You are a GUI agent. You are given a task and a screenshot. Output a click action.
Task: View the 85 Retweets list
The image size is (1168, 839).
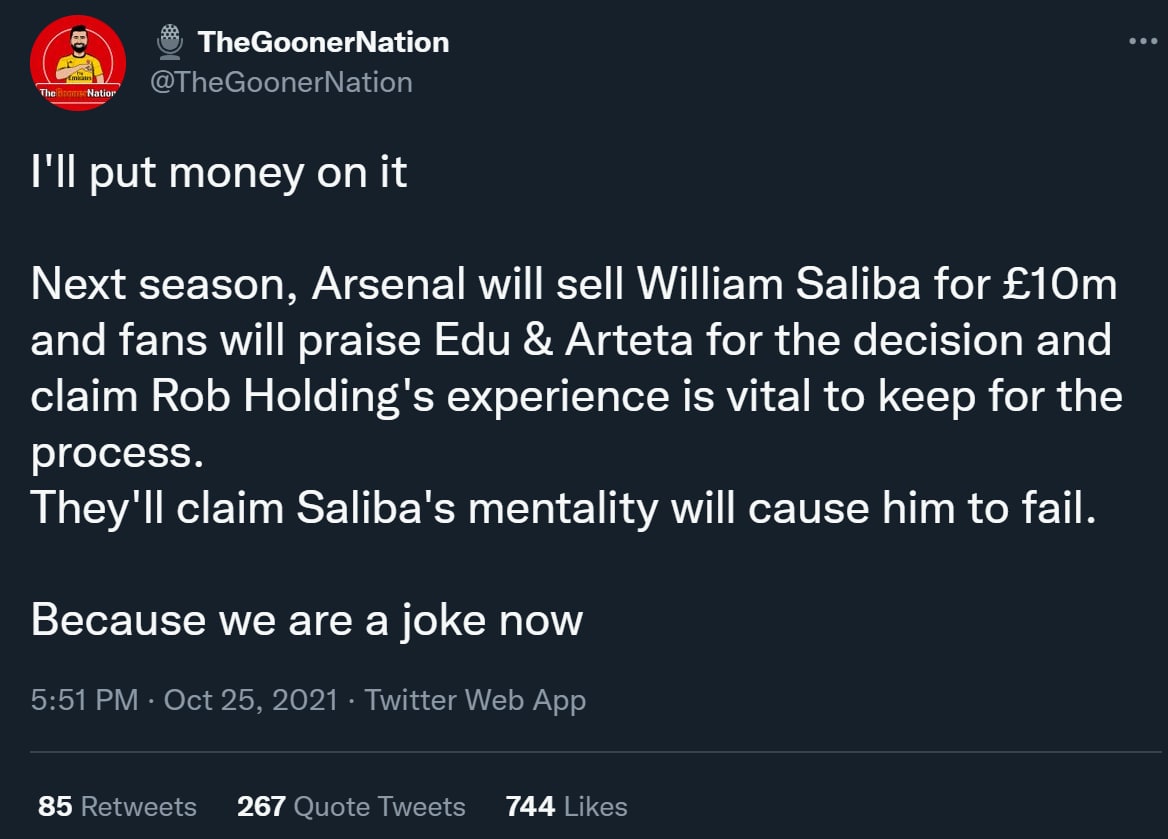click(x=117, y=806)
